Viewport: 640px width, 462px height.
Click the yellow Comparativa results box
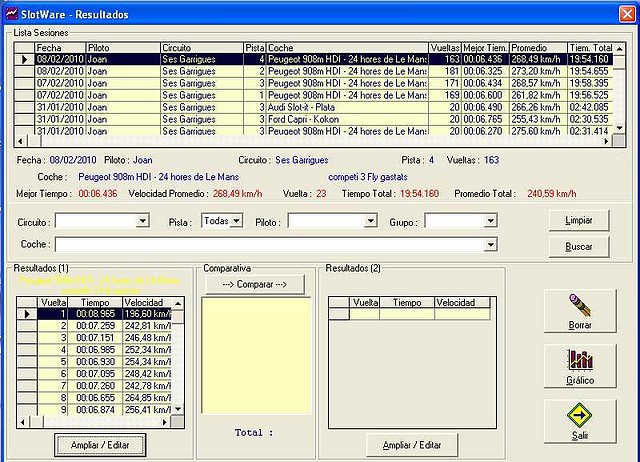[256, 356]
